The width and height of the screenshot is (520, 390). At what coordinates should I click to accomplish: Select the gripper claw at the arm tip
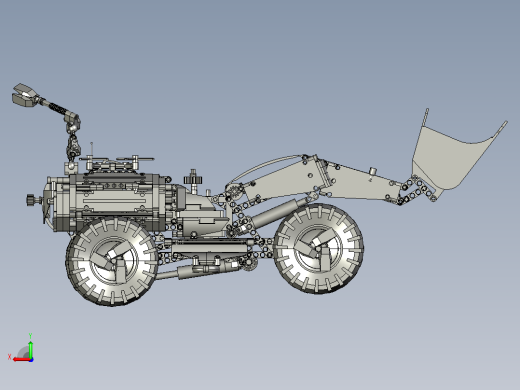[x=25, y=95]
